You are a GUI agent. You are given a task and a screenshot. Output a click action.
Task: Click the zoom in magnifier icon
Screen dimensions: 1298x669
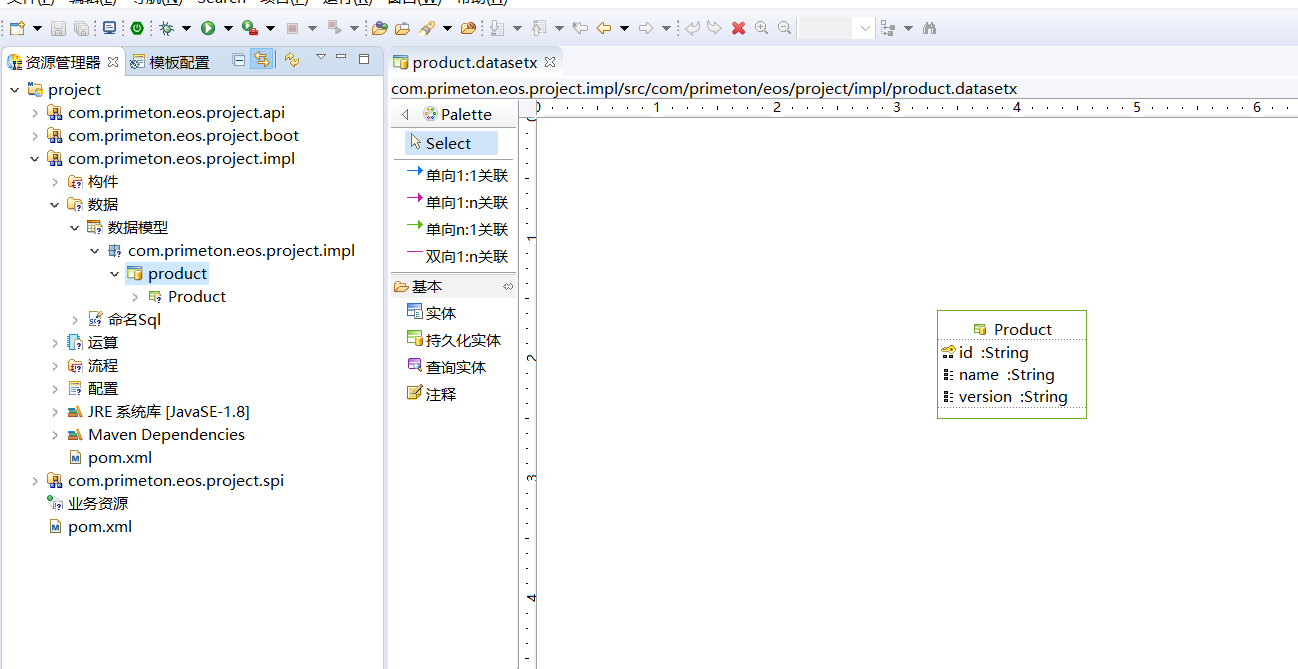[x=761, y=28]
